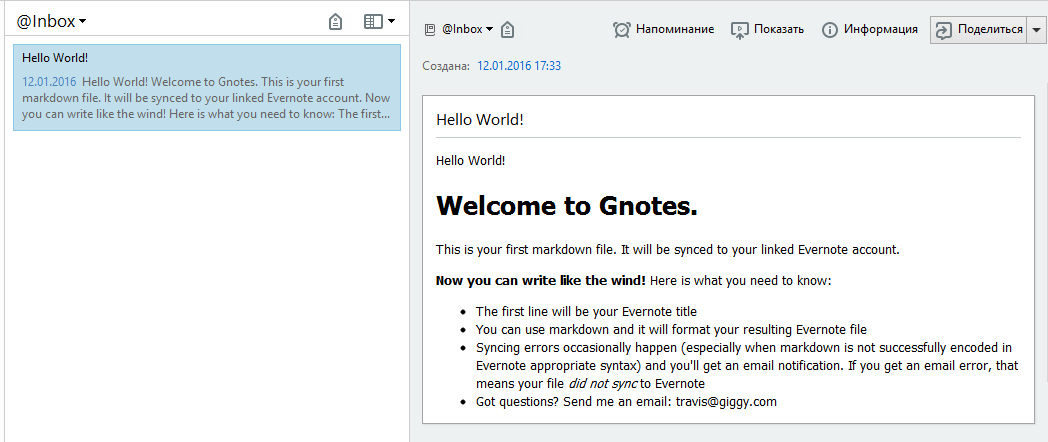1048x442 pixels.
Task: Open the @Inbox notebook dropdown in list header
Action: (51, 21)
